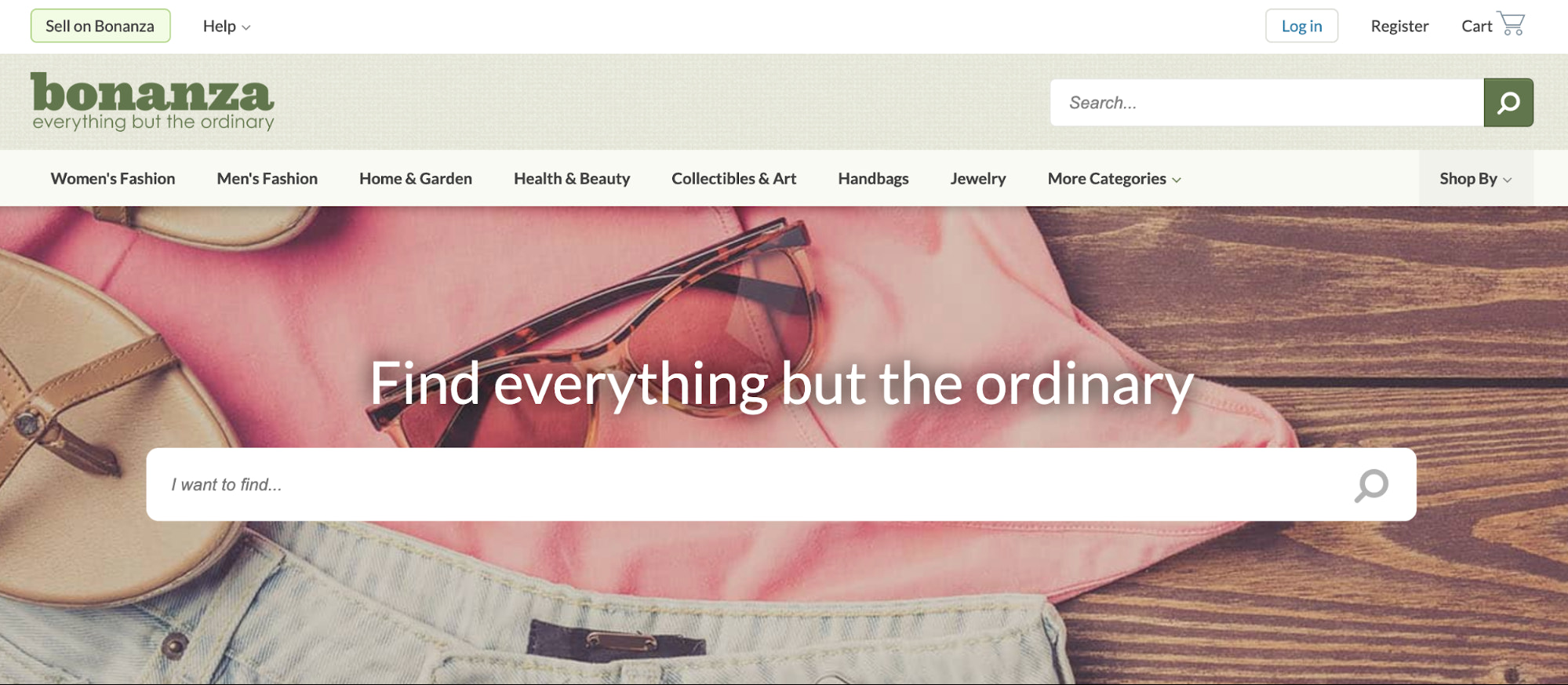Click the green header search magnifier button
The image size is (1568, 685).
tap(1508, 103)
